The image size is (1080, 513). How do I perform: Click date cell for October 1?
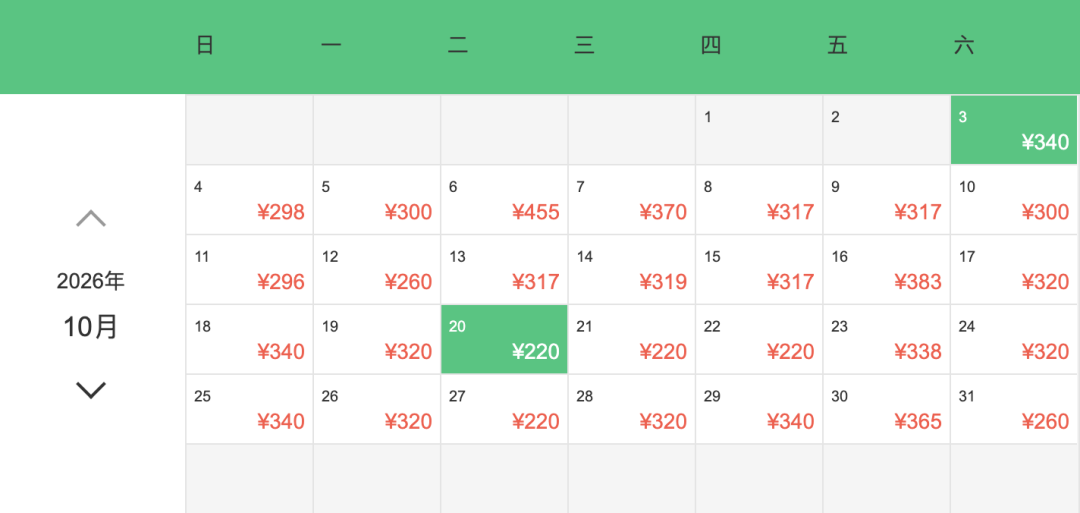click(759, 130)
